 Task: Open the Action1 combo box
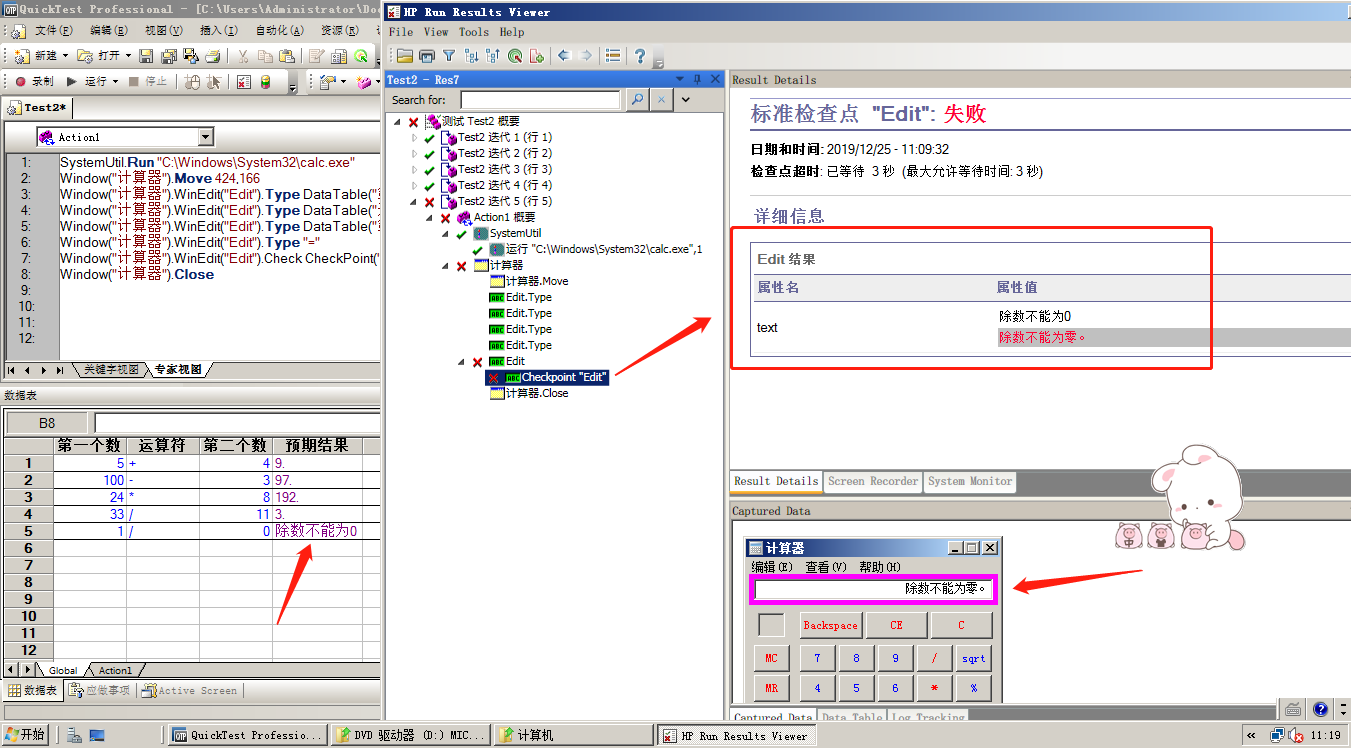[x=125, y=137]
